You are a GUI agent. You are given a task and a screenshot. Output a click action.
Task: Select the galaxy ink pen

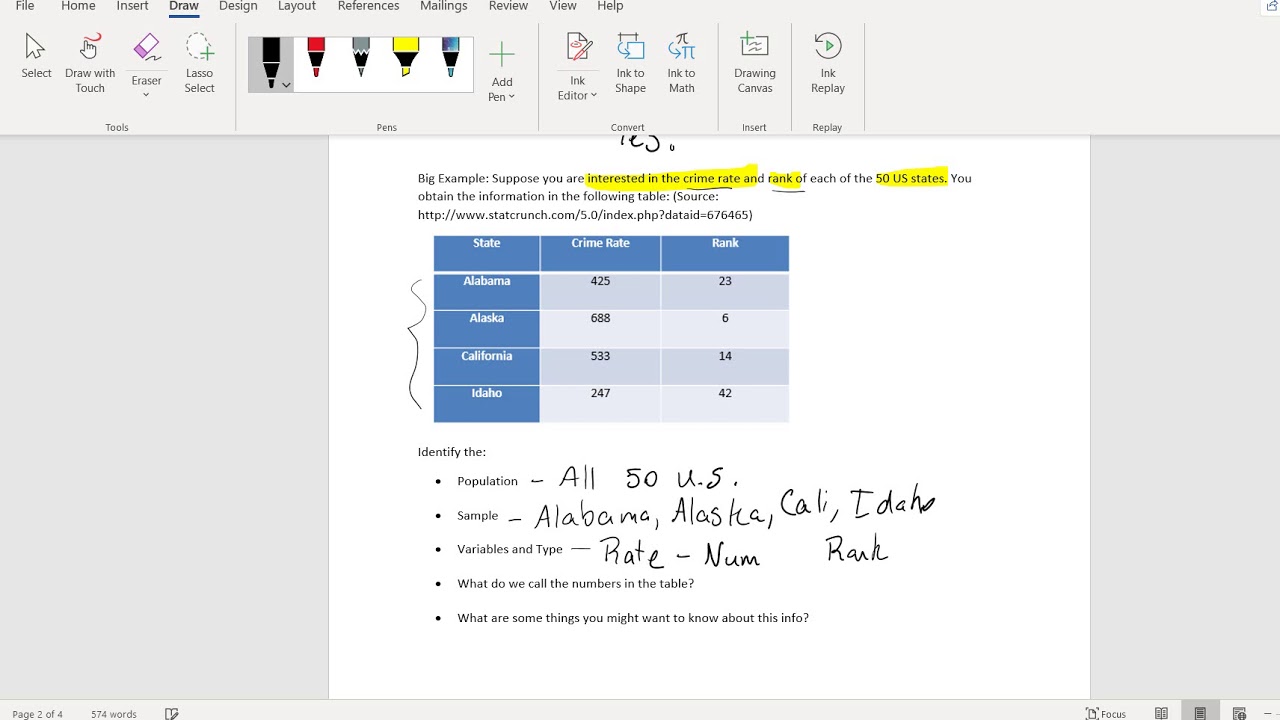point(450,57)
